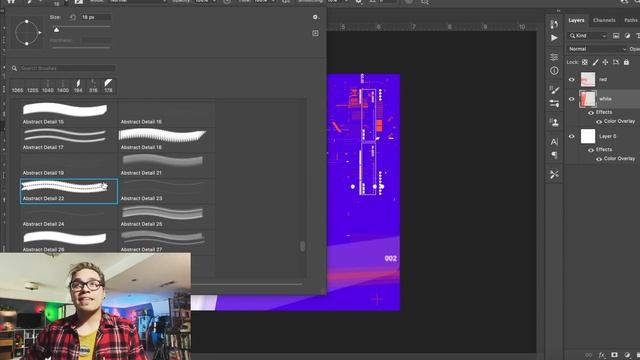The width and height of the screenshot is (640, 360).
Task: Select Abstract Detail 23 brush
Action: (167, 191)
